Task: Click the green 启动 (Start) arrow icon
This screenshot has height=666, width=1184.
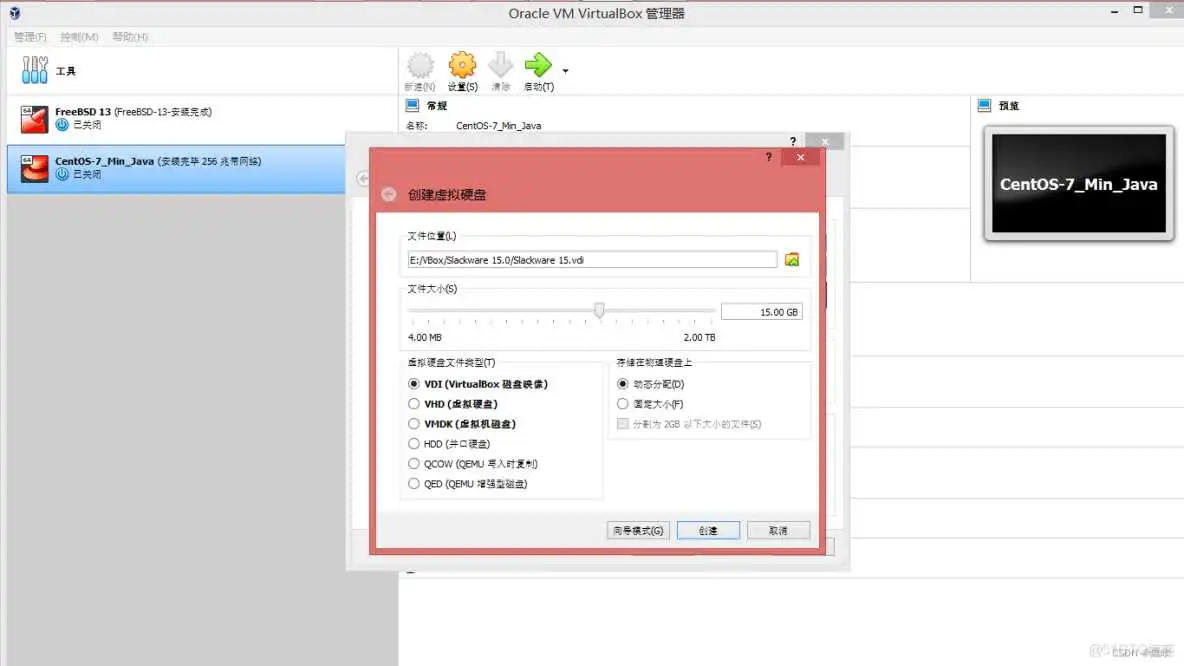Action: [540, 67]
